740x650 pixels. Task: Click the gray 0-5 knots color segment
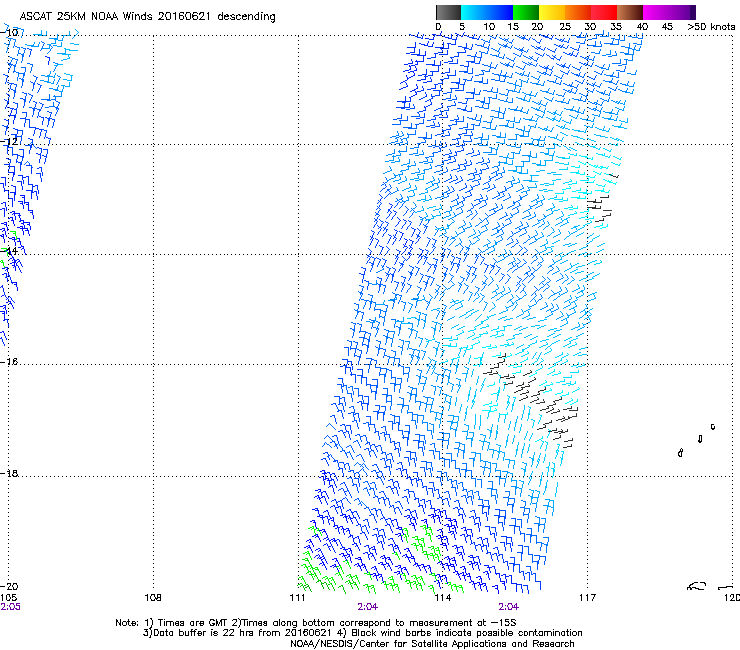point(448,12)
